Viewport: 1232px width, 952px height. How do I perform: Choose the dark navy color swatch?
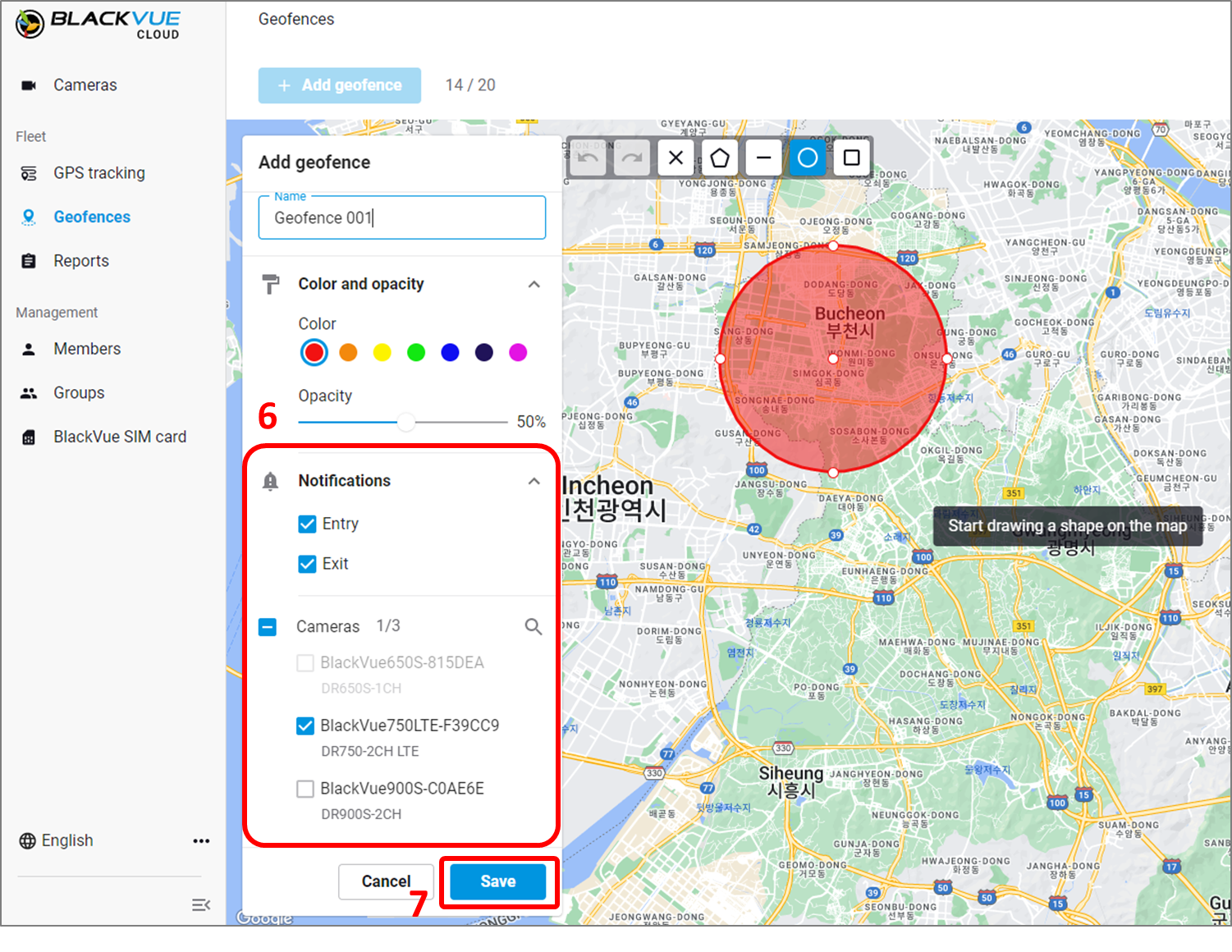(x=484, y=352)
